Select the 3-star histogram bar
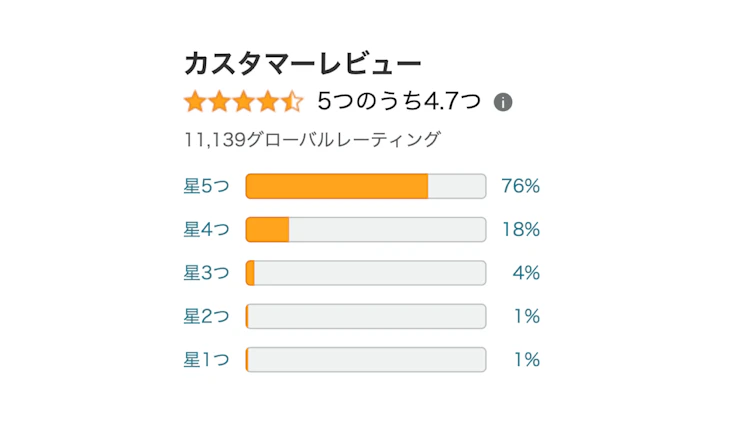The height and width of the screenshot is (422, 750). (365, 273)
